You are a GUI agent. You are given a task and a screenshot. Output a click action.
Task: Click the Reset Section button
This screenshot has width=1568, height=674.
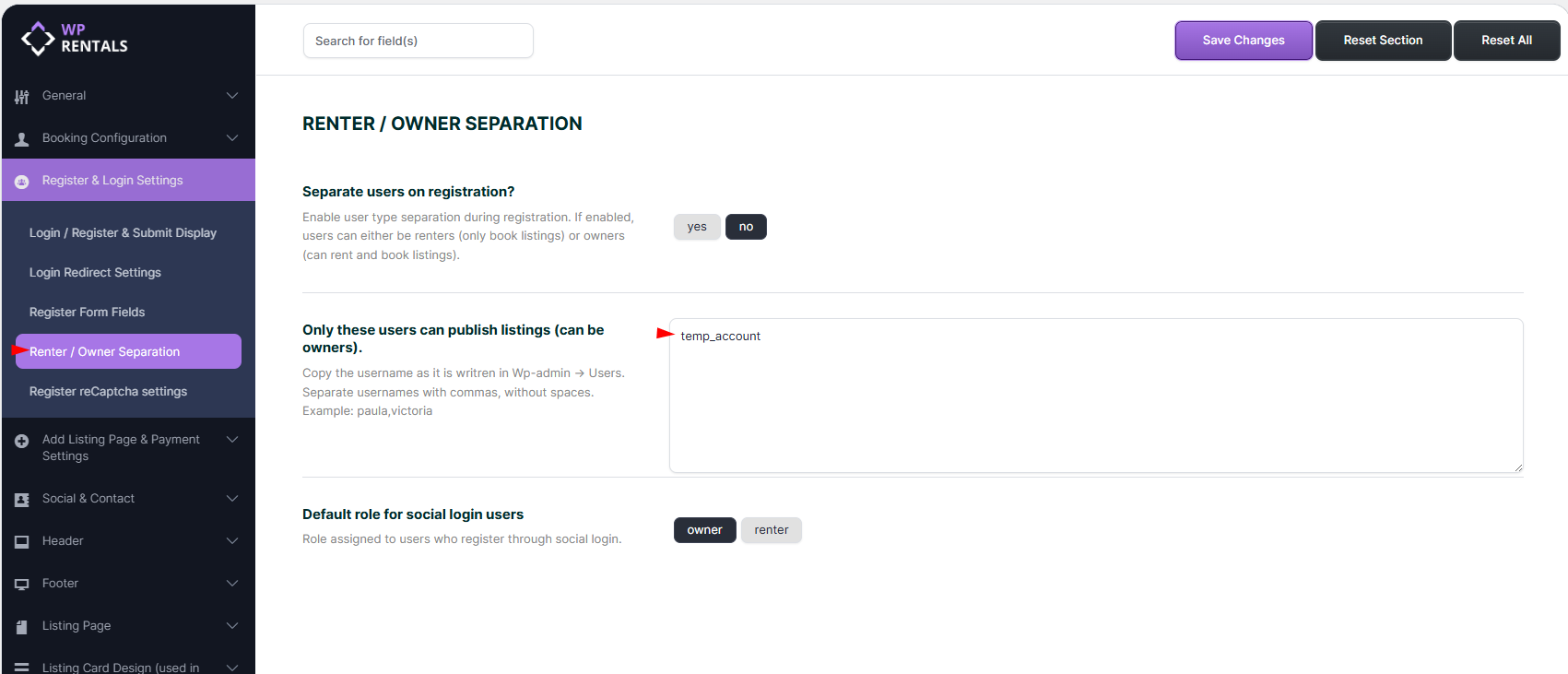(1383, 41)
